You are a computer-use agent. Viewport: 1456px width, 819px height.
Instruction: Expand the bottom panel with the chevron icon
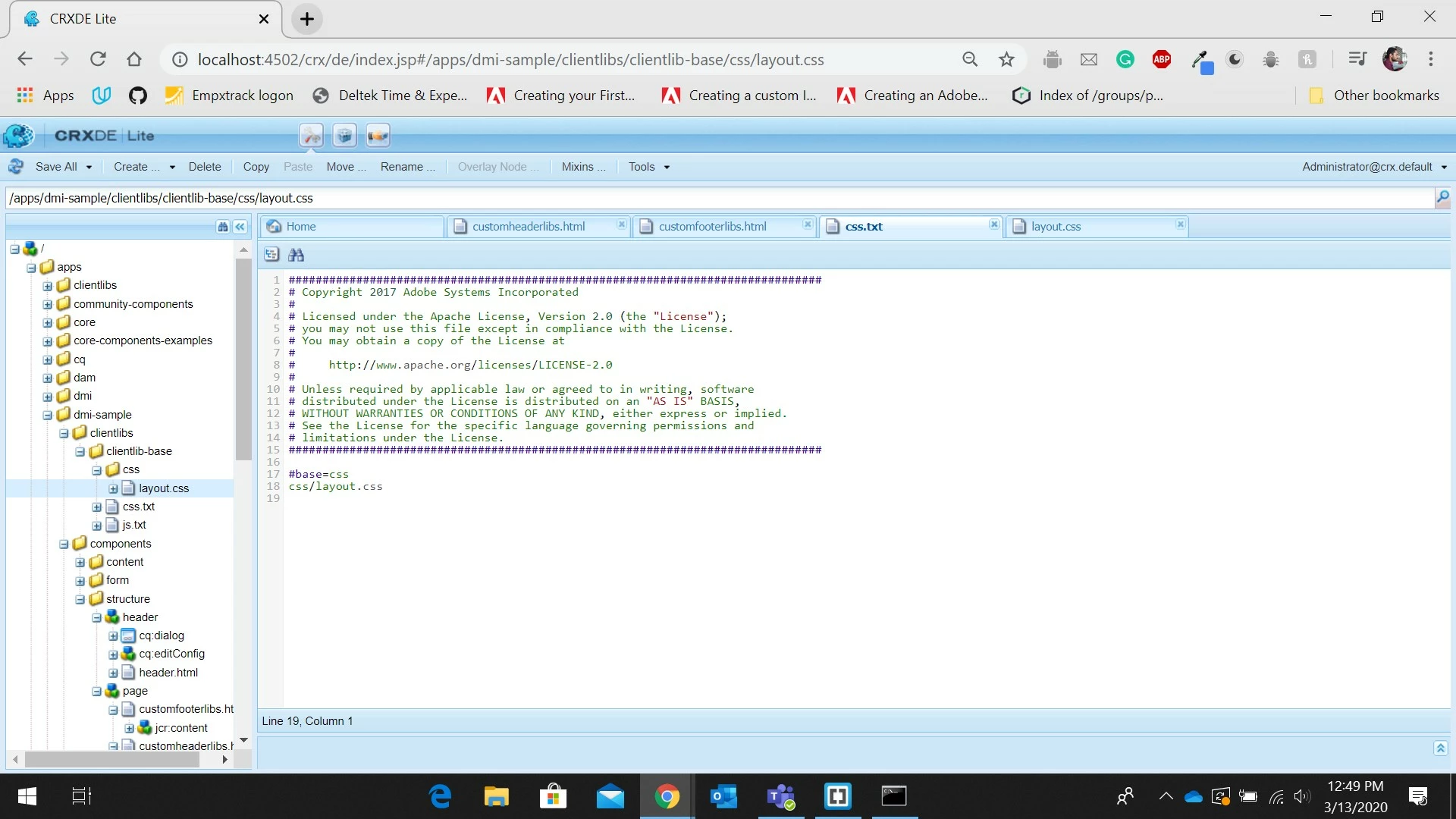tap(1440, 748)
